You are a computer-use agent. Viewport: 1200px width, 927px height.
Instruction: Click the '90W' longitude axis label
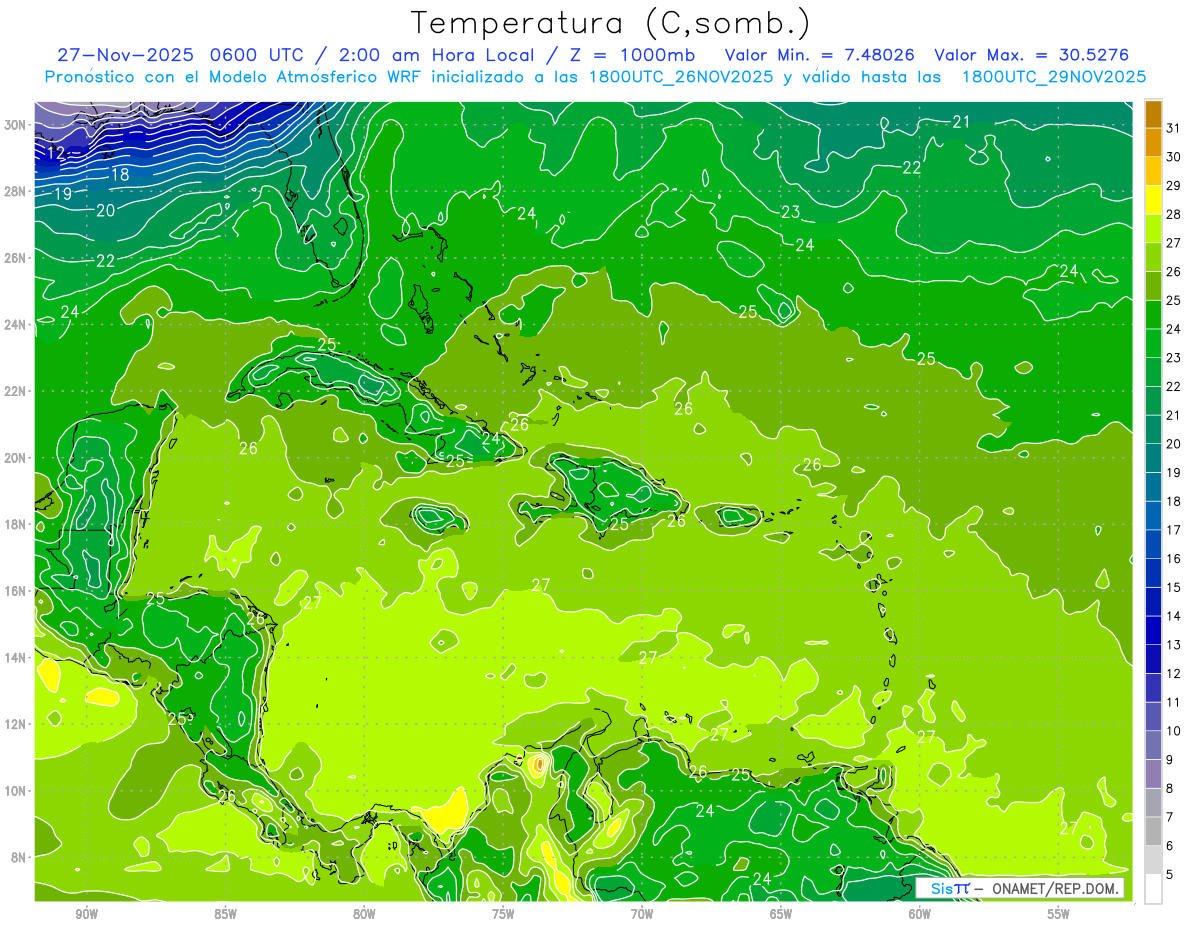[x=86, y=915]
